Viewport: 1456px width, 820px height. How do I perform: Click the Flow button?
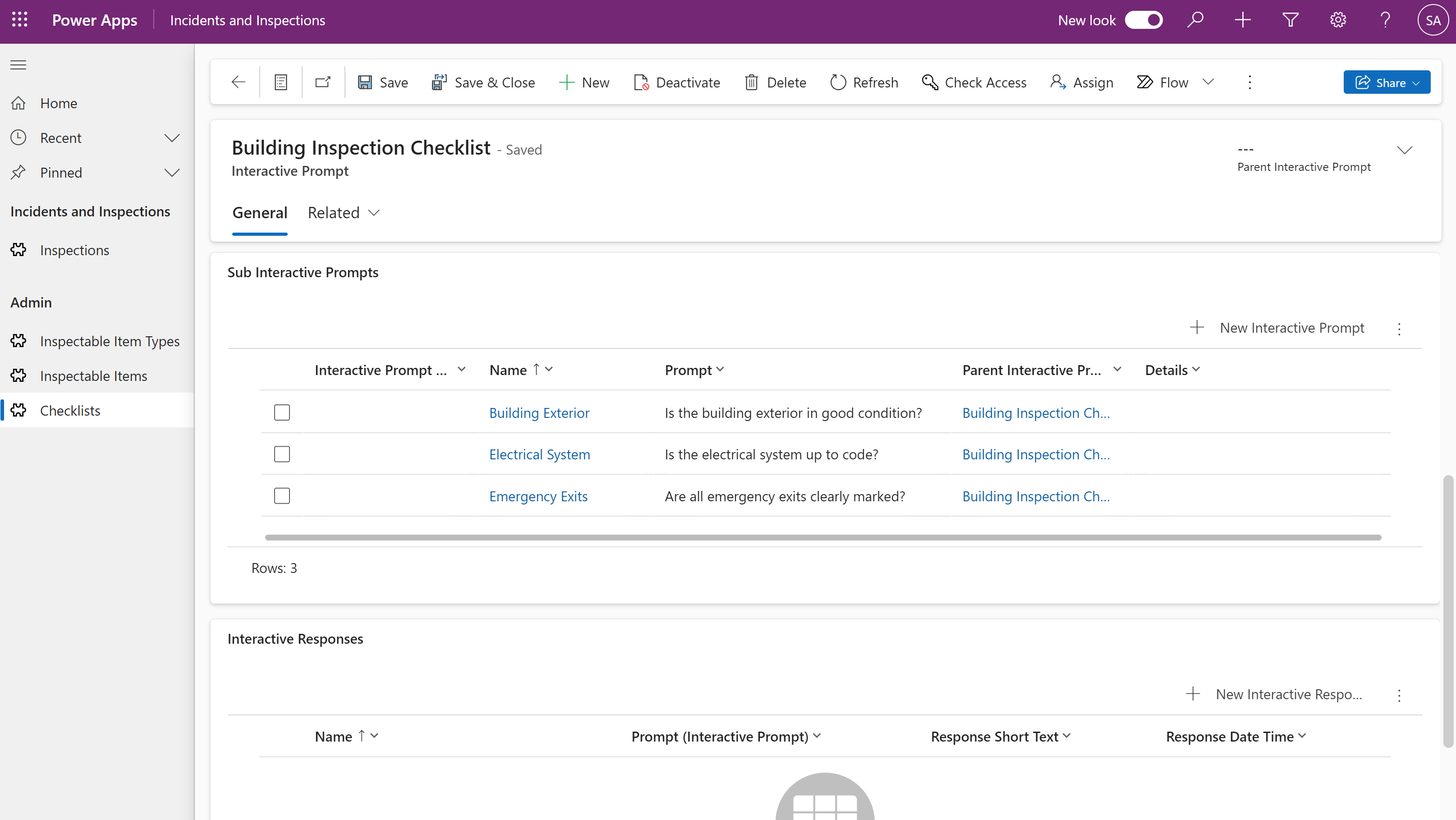coord(1162,82)
